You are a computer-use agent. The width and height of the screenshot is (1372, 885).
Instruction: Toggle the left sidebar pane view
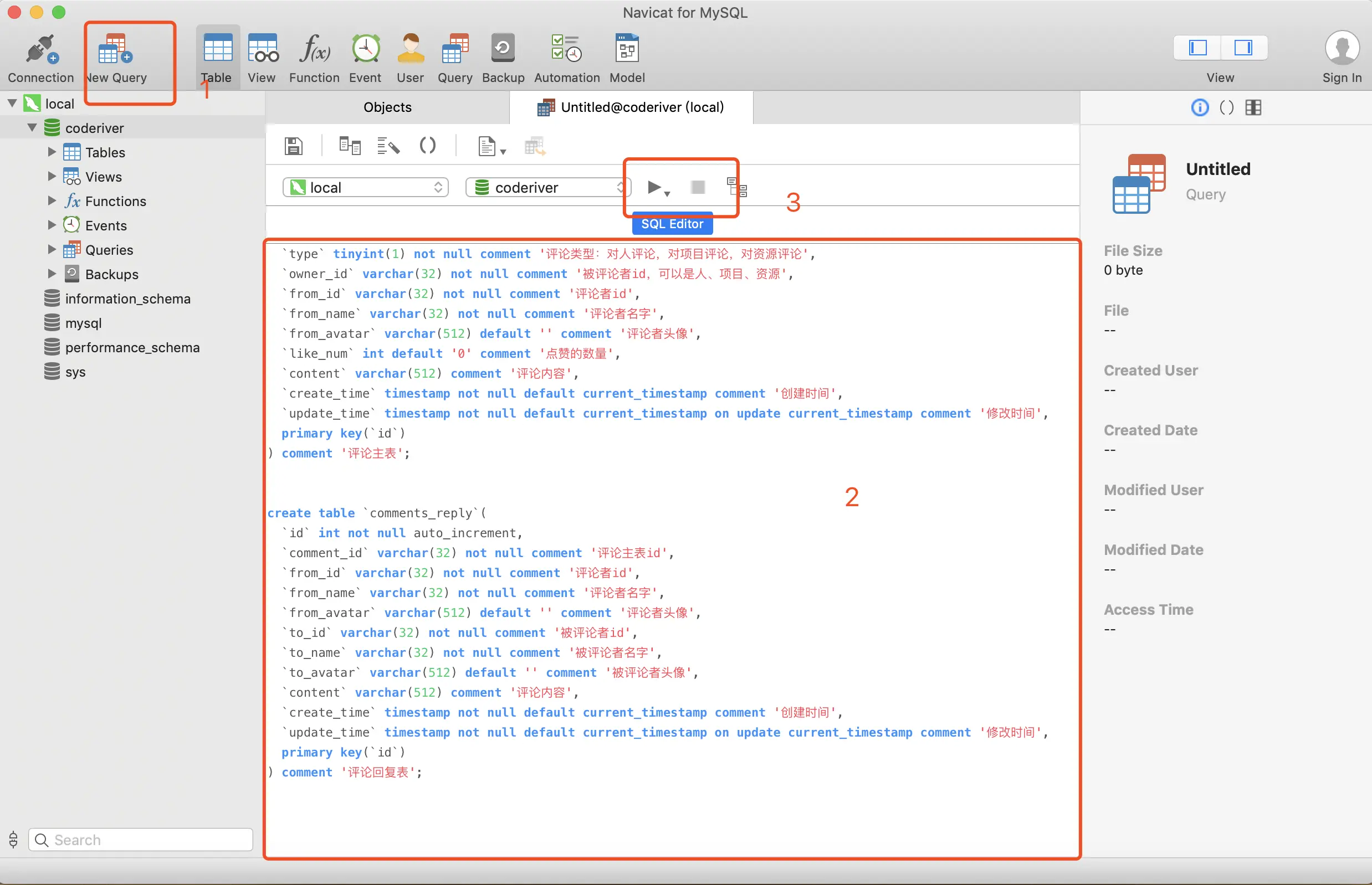[1198, 48]
